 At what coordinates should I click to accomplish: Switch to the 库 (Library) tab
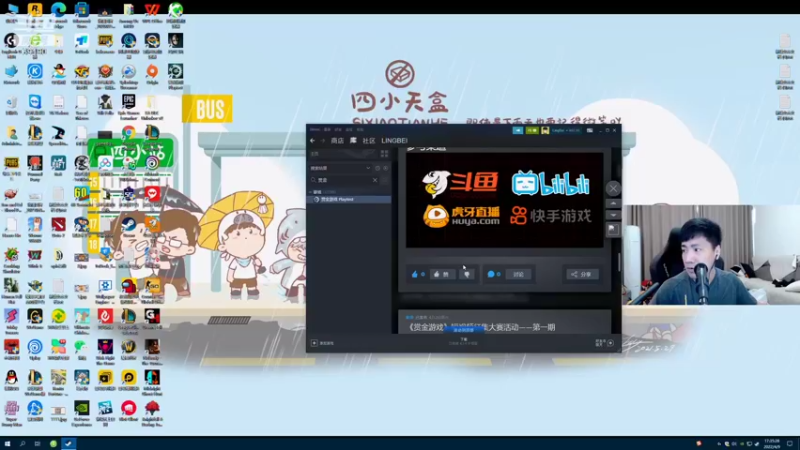coord(353,140)
